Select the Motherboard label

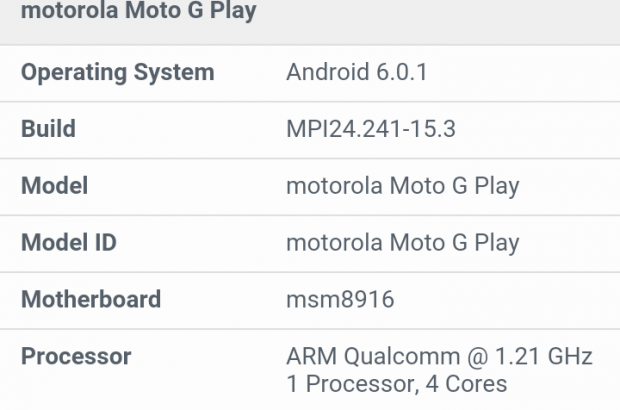pyautogui.click(x=90, y=300)
